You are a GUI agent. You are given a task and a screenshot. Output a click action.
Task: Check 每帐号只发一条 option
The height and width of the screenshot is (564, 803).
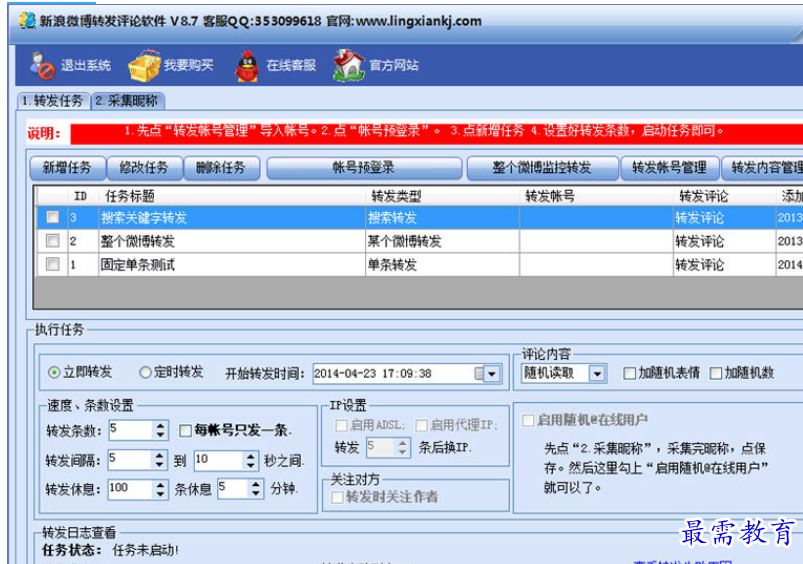tap(185, 431)
